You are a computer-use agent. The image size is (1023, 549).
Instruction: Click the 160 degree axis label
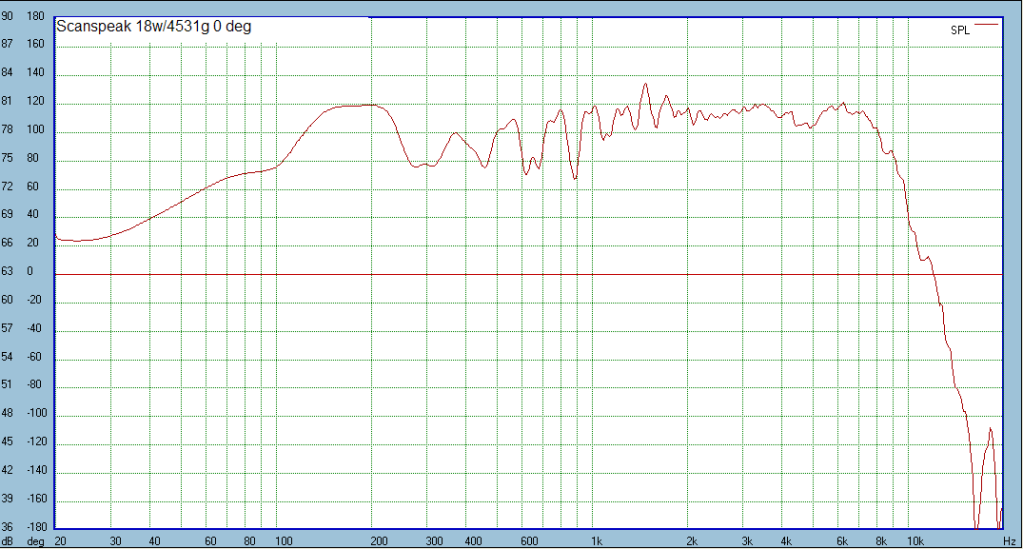click(35, 44)
